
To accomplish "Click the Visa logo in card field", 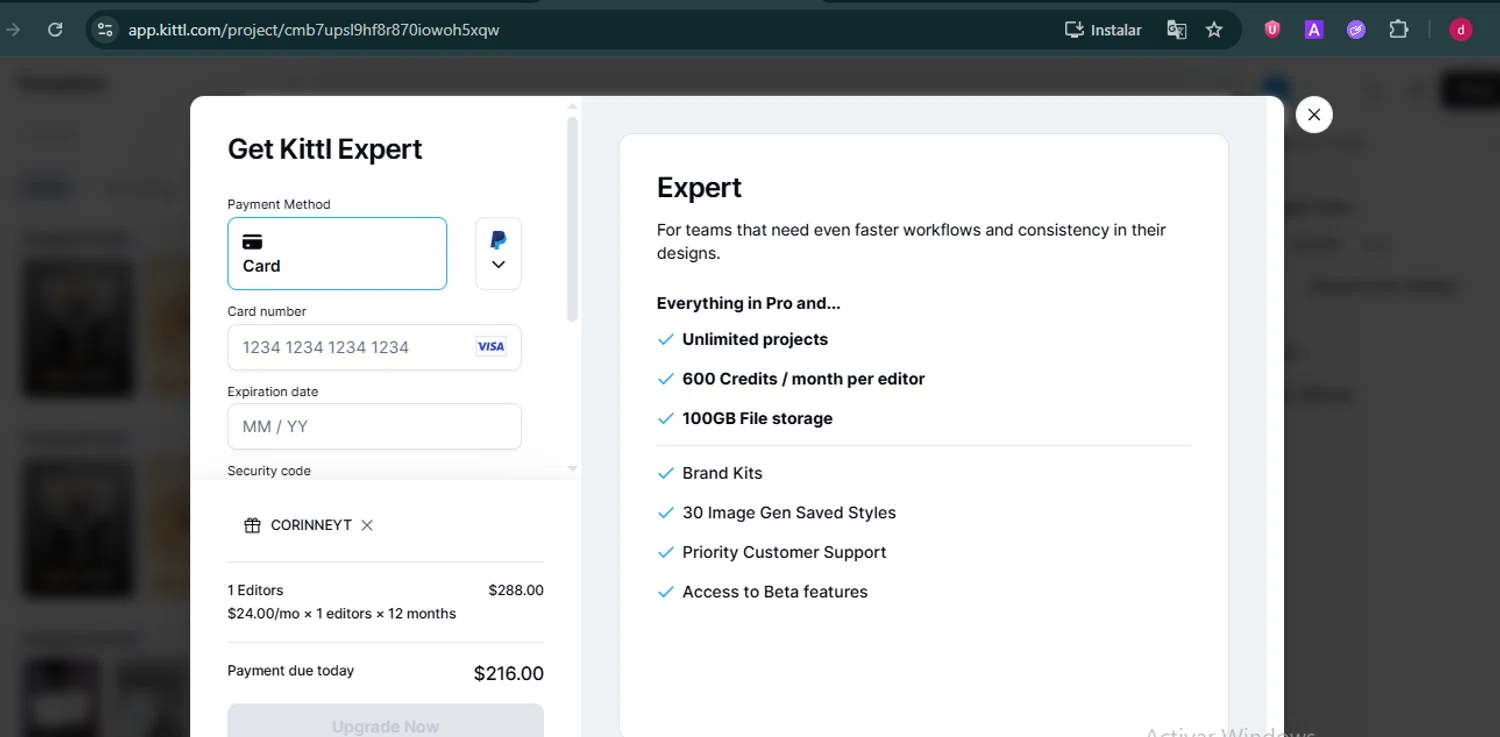I will coord(491,347).
